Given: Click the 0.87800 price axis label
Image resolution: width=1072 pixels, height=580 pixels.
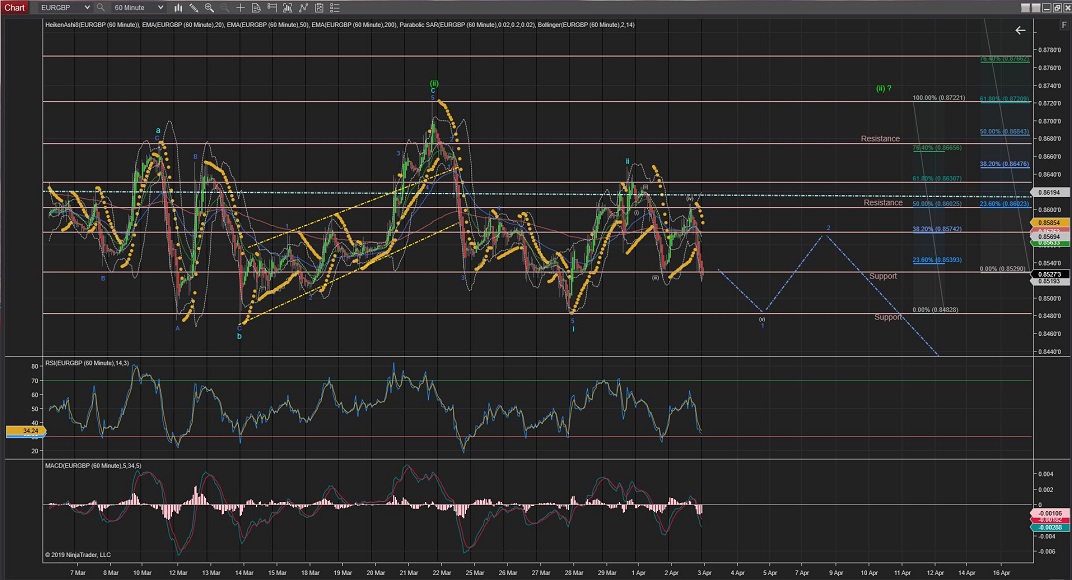Looking at the screenshot, I should click(1049, 50).
